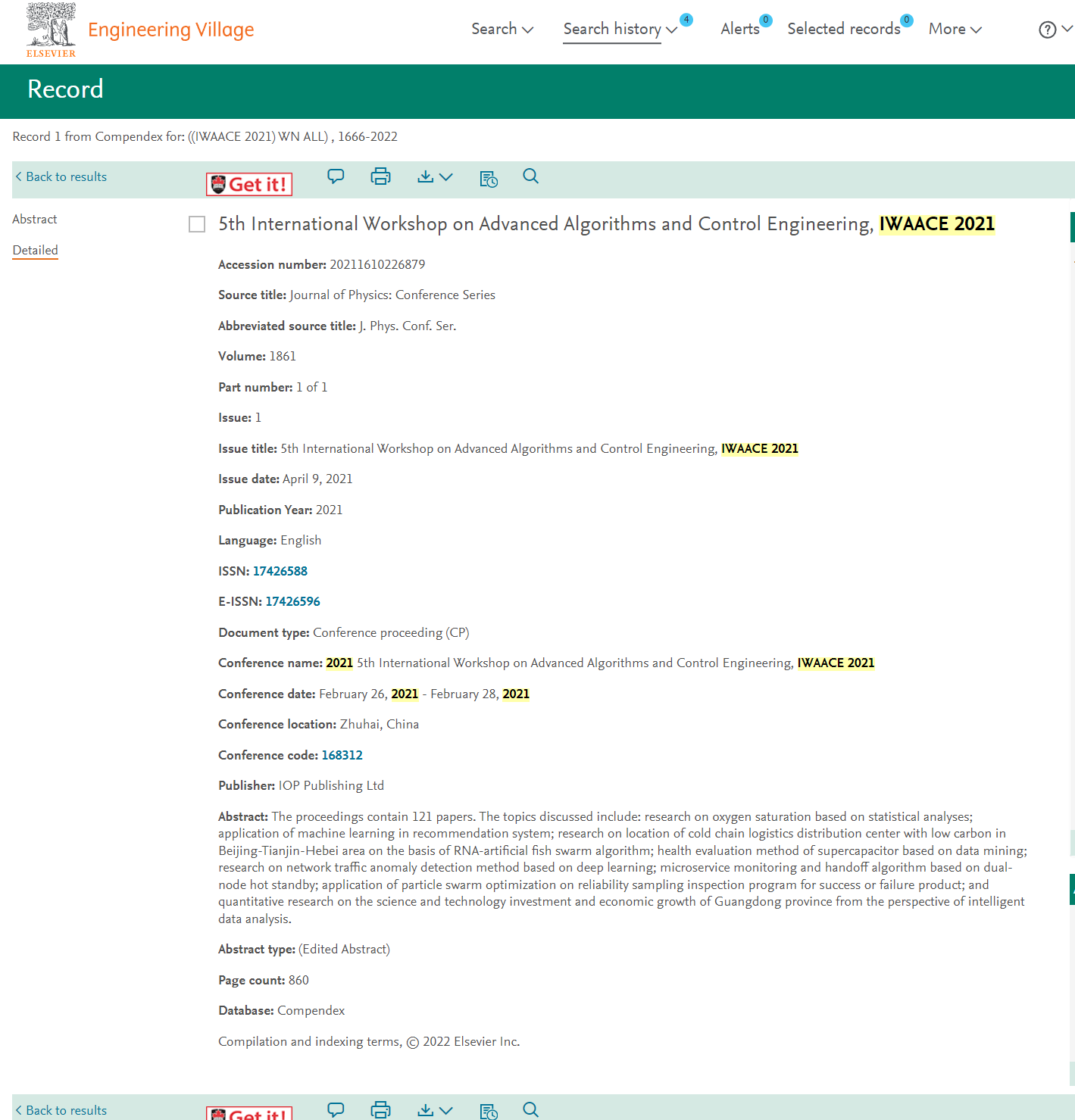
Task: Click bottom Back to results link
Action: [61, 1110]
